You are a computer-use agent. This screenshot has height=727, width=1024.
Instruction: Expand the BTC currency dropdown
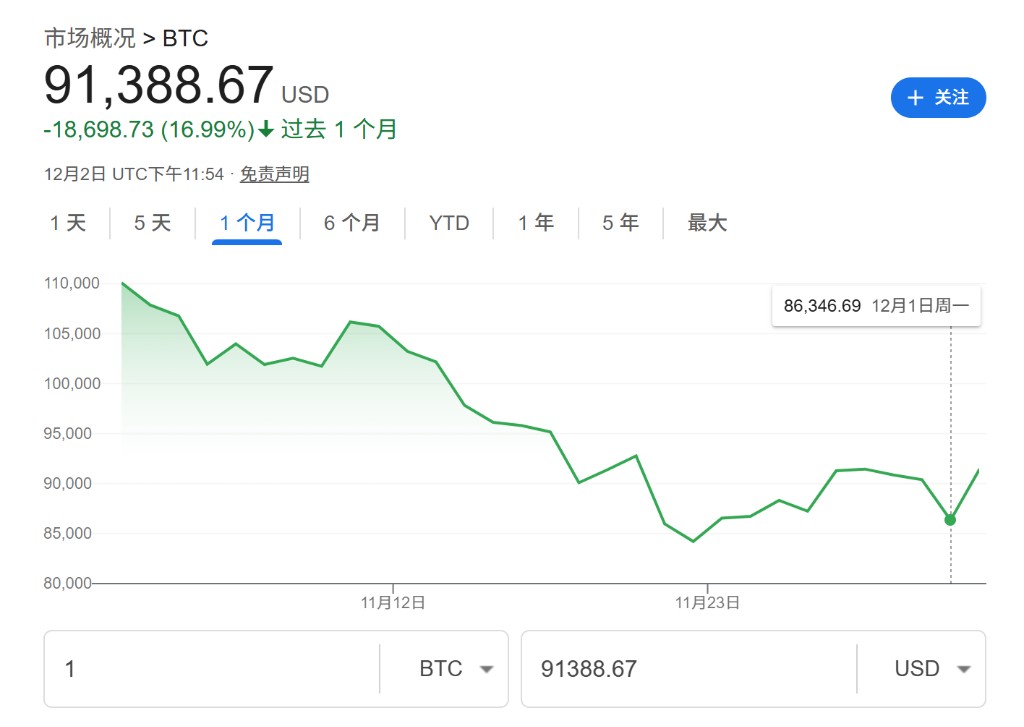pyautogui.click(x=456, y=669)
